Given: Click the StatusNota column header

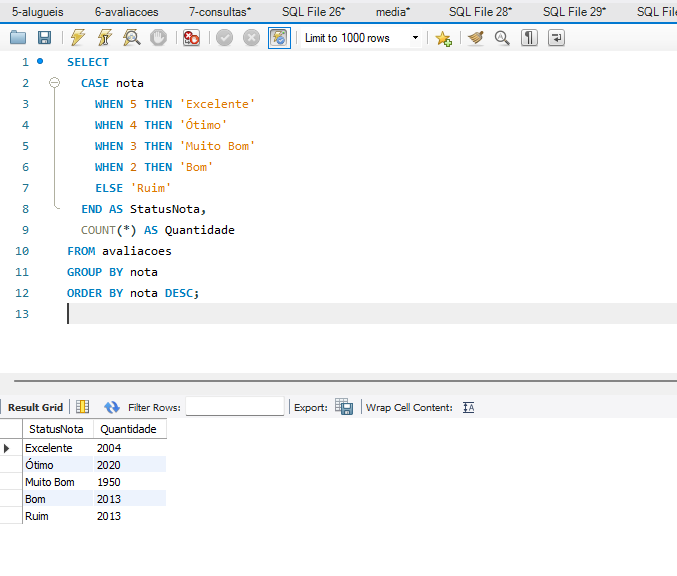Looking at the screenshot, I should (x=56, y=429).
